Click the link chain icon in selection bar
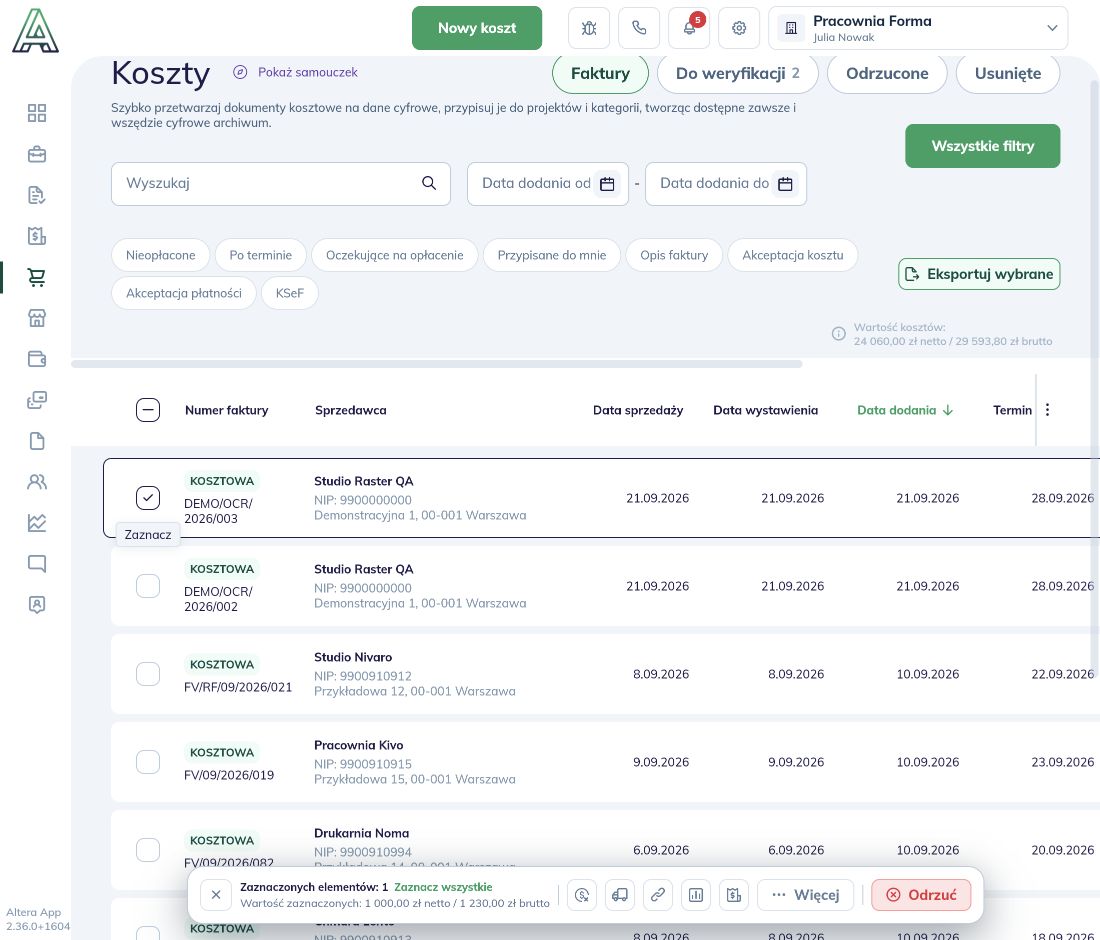Viewport: 1100px width, 940px height. tap(657, 895)
